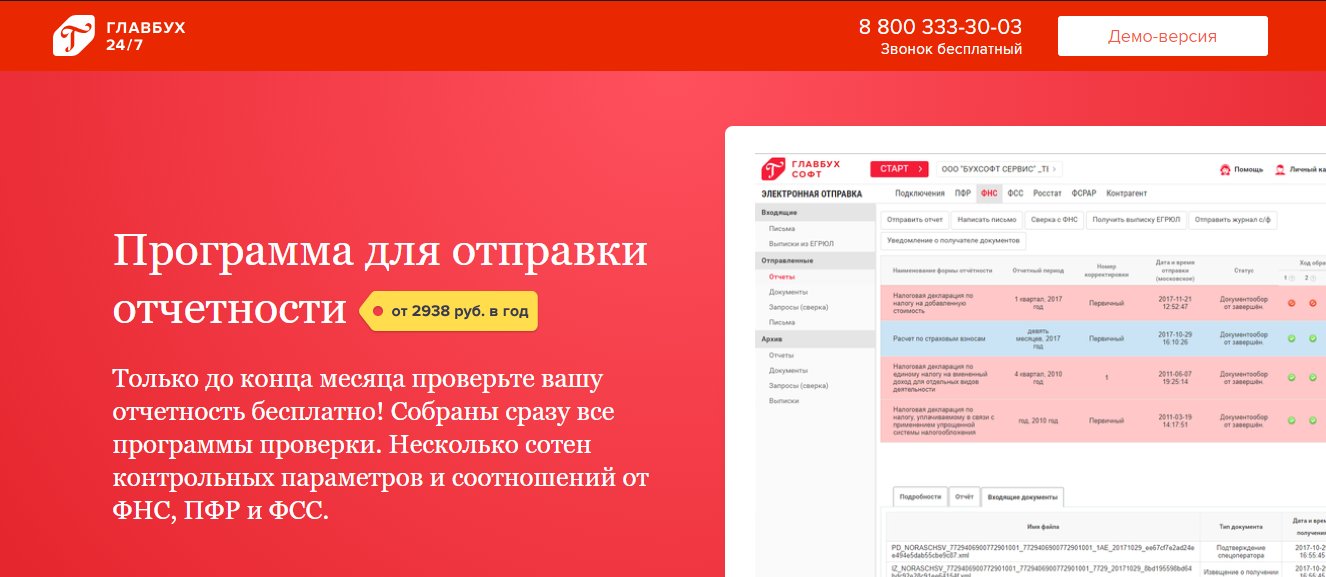Click the Статус column header
This screenshot has height=577, width=1326.
coord(1243,271)
